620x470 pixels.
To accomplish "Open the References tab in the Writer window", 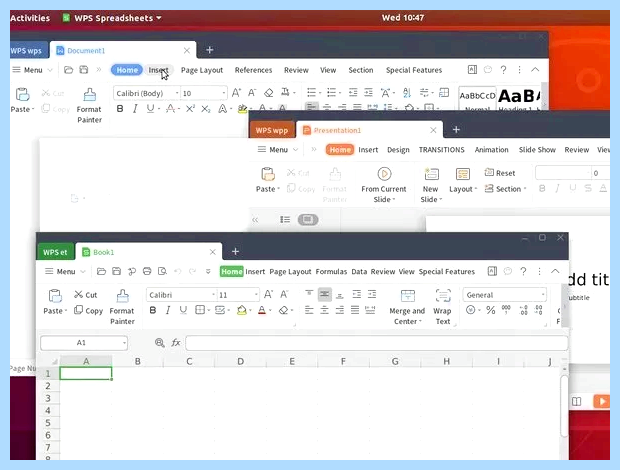I will click(253, 70).
